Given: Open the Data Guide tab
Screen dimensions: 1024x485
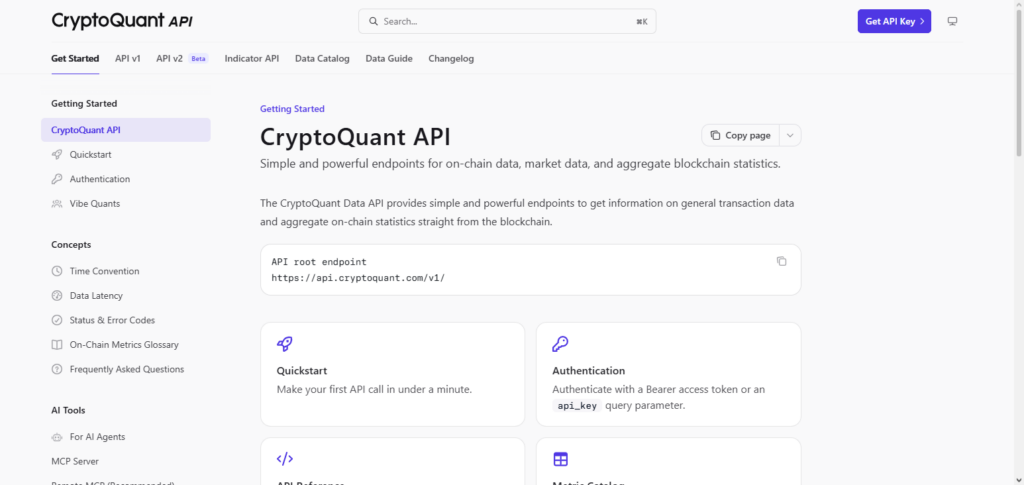Looking at the screenshot, I should 389,59.
